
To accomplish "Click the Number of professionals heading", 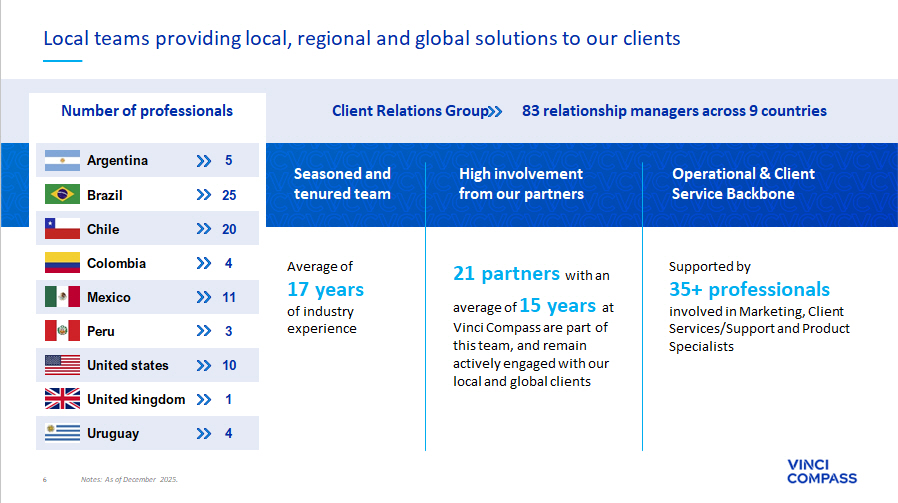I will click(x=147, y=111).
